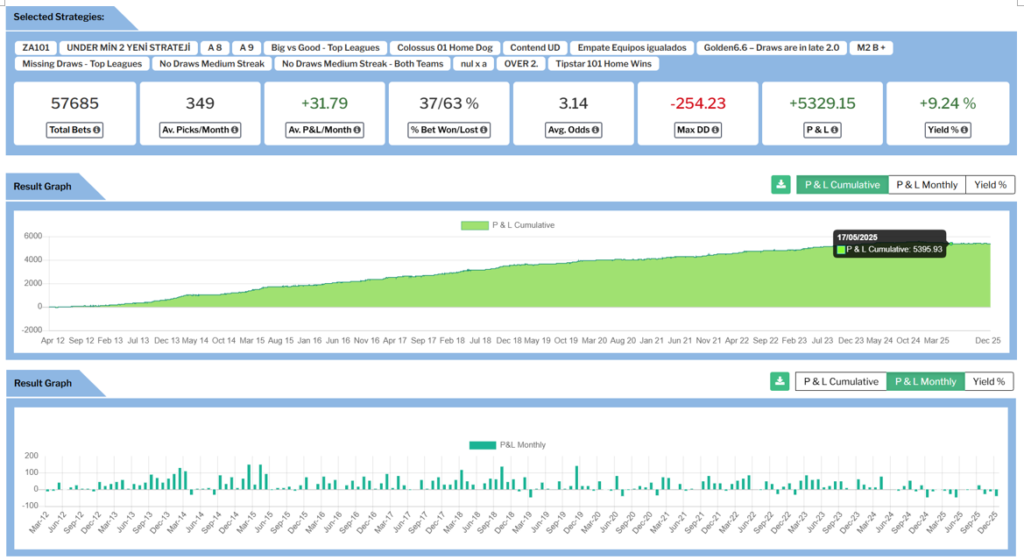The height and width of the screenshot is (560, 1024).
Task: Download the cumulative result graph
Action: pyautogui.click(x=780, y=185)
